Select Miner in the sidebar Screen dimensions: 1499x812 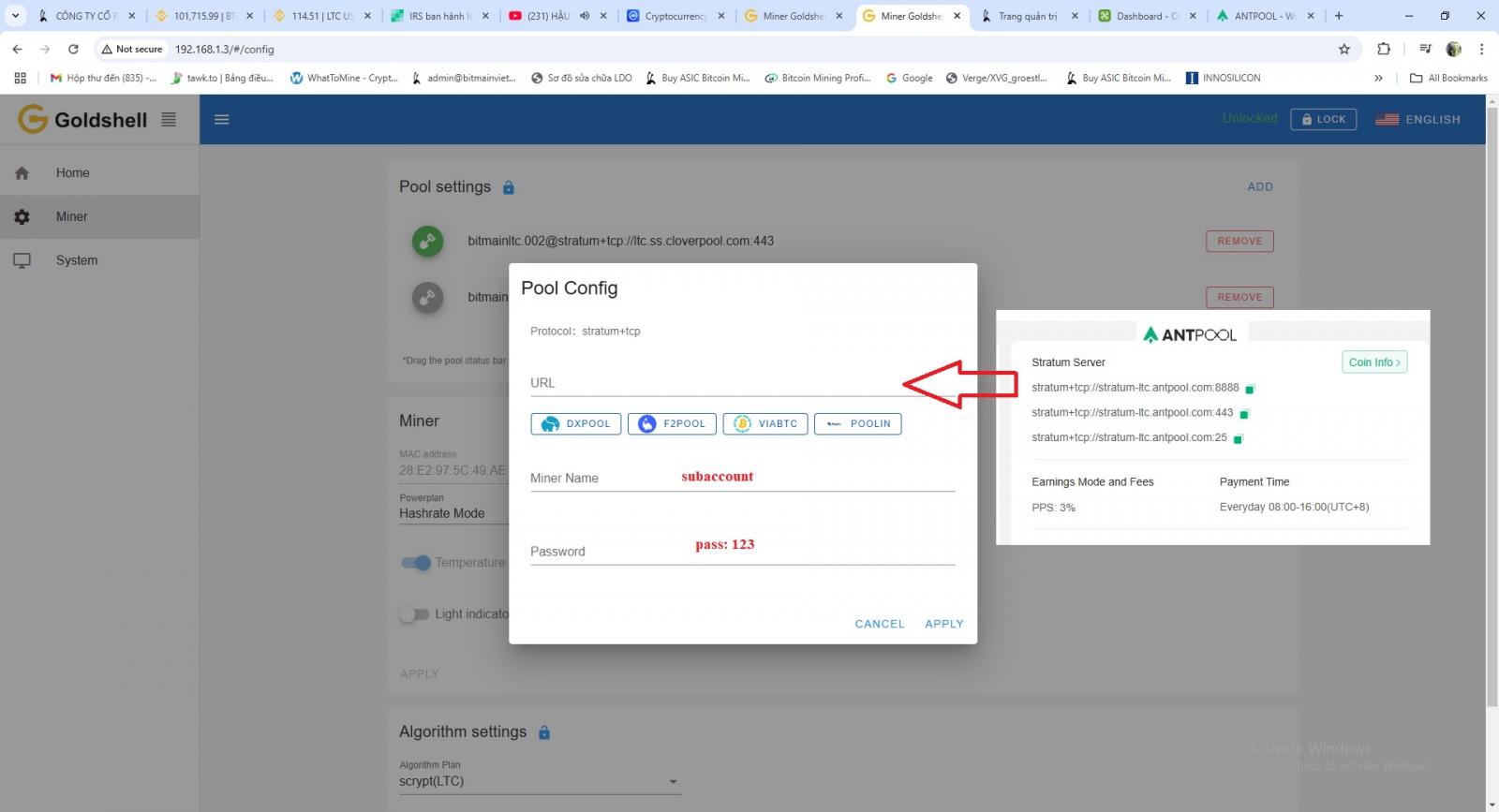(99, 217)
